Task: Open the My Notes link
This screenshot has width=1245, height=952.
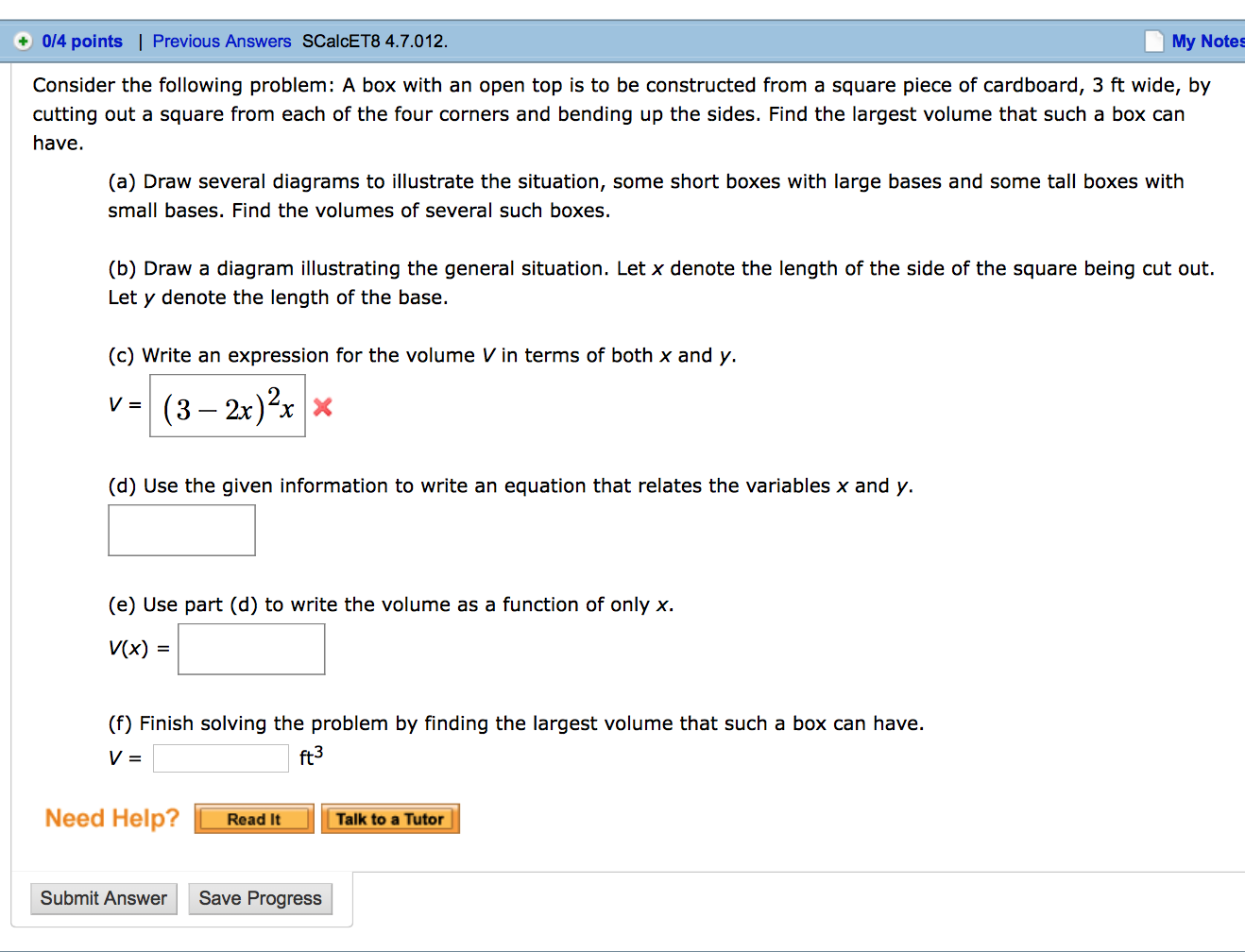Action: coord(1214,41)
